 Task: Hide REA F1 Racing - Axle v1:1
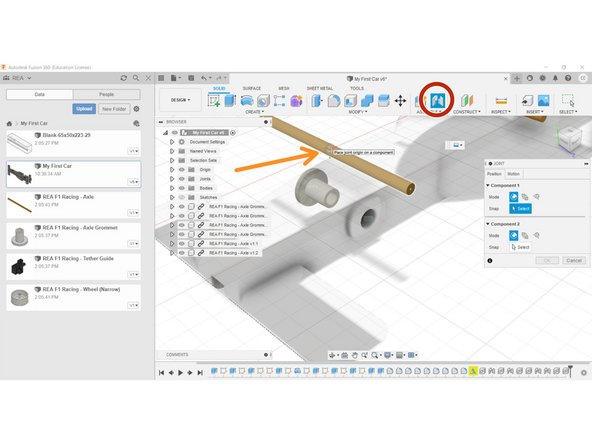click(x=182, y=244)
